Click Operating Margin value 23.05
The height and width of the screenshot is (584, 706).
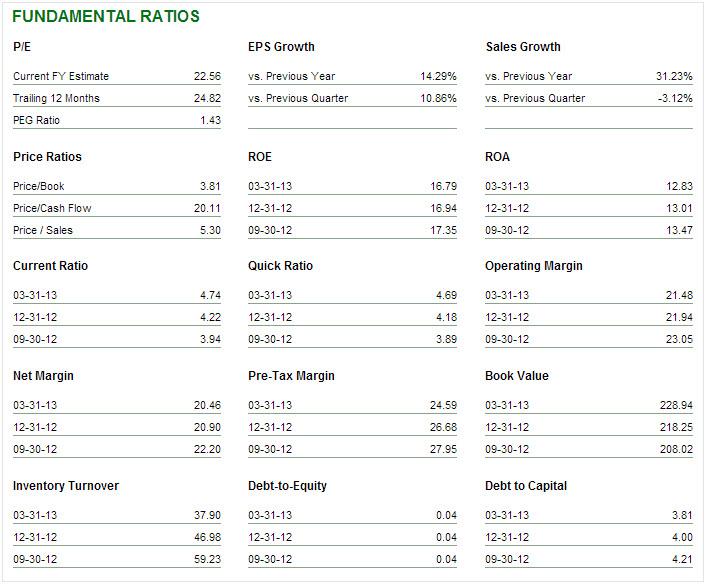pyautogui.click(x=679, y=339)
